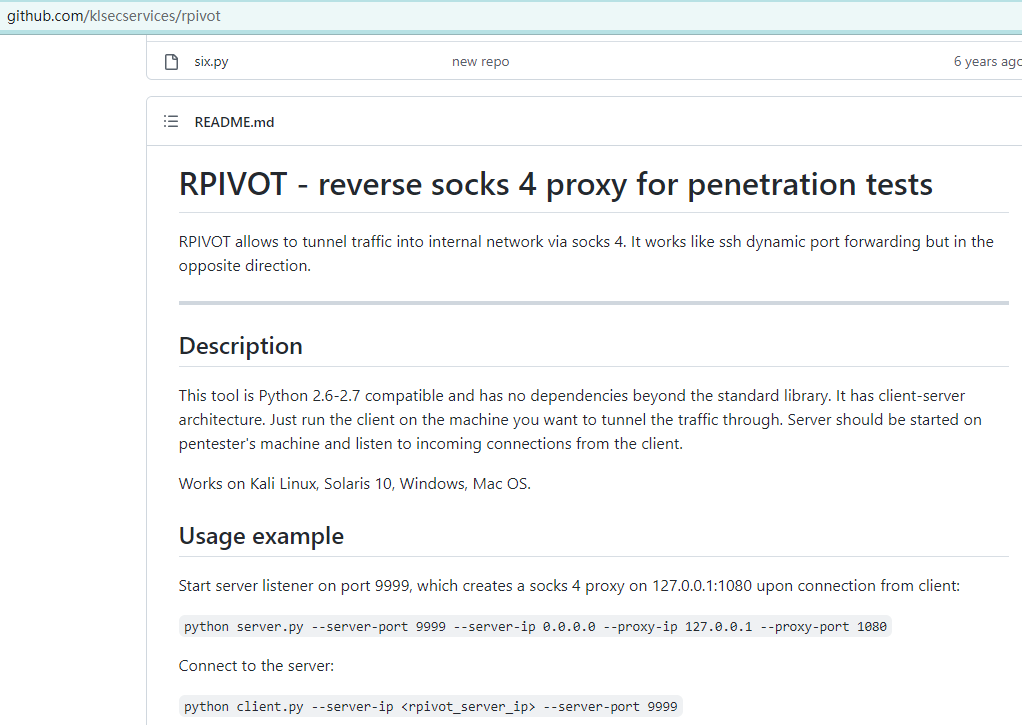Click the RPIVOT reverse socks 4 proxy heading
This screenshot has width=1022, height=725.
[x=555, y=184]
